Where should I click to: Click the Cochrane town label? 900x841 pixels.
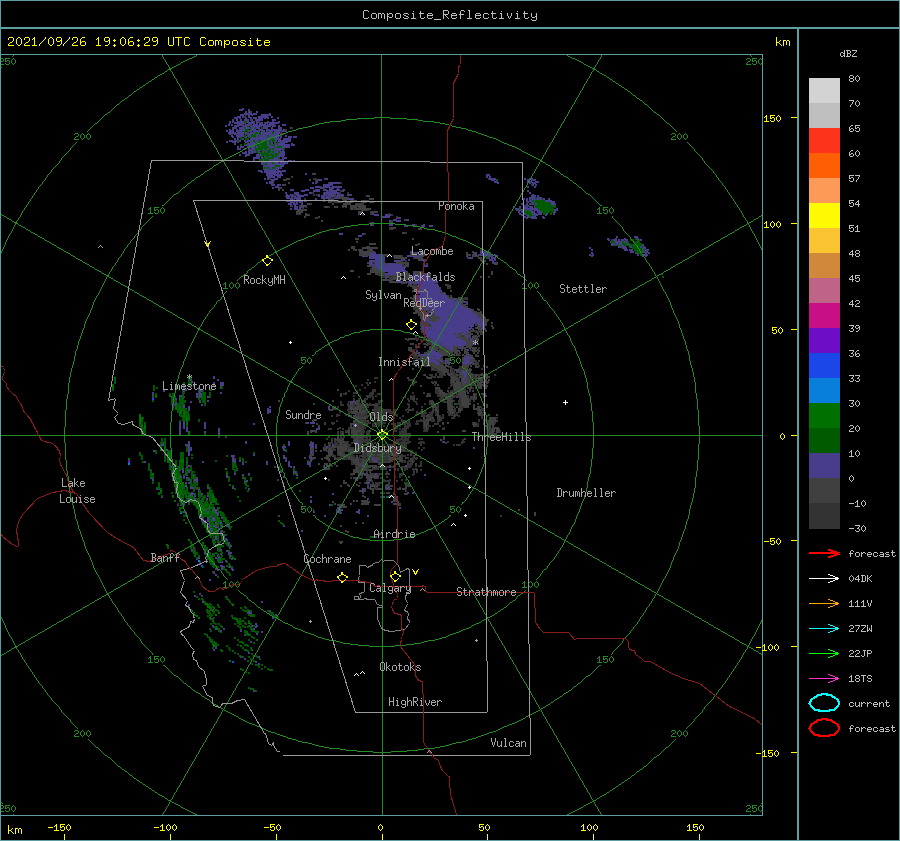click(x=327, y=559)
